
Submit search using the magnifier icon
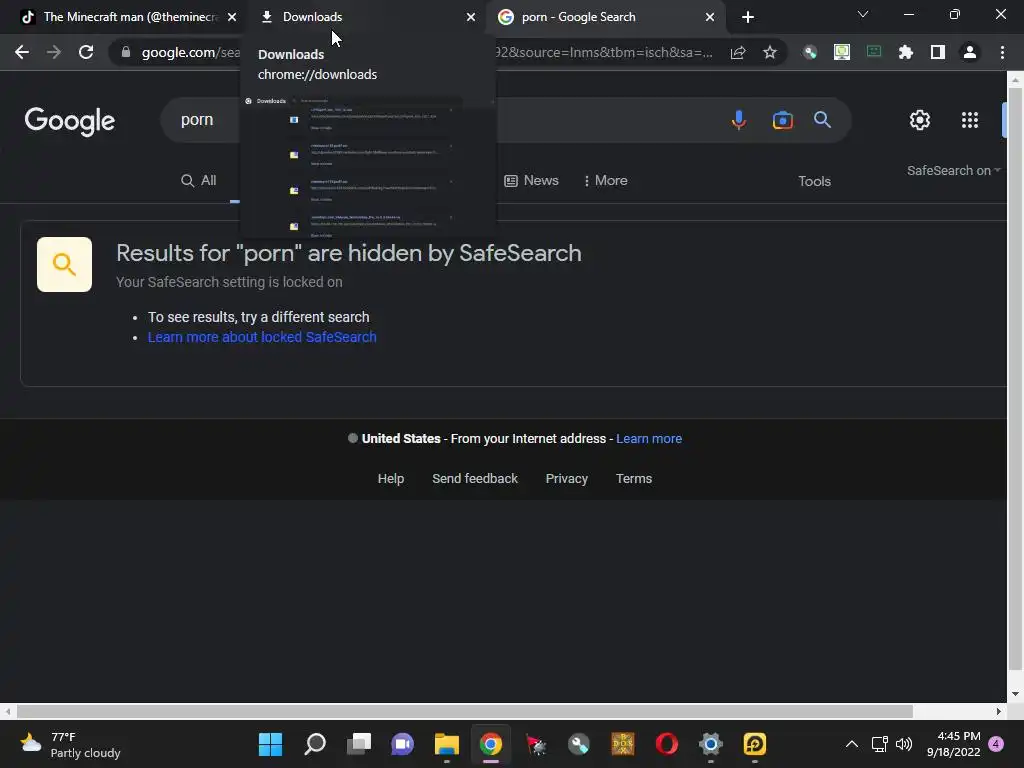pos(822,120)
